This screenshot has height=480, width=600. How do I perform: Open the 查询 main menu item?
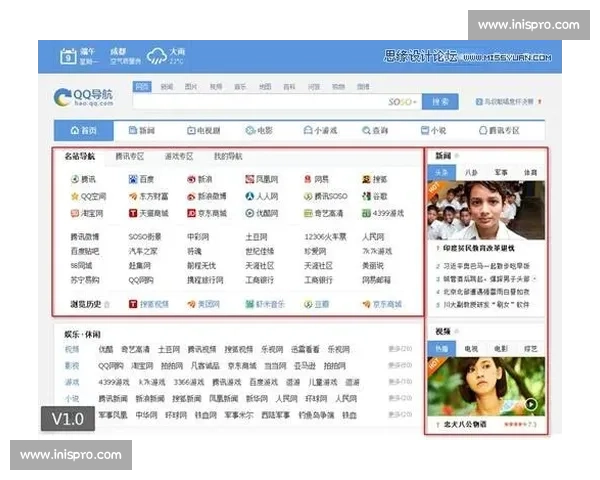point(375,131)
